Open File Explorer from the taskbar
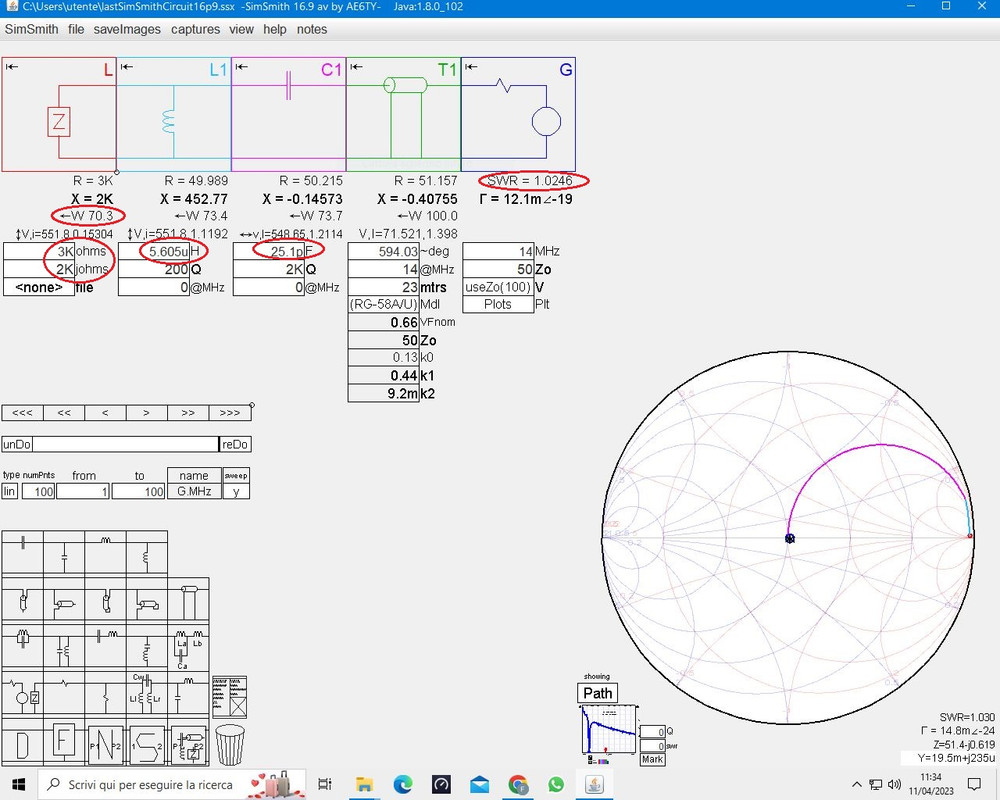 point(364,784)
